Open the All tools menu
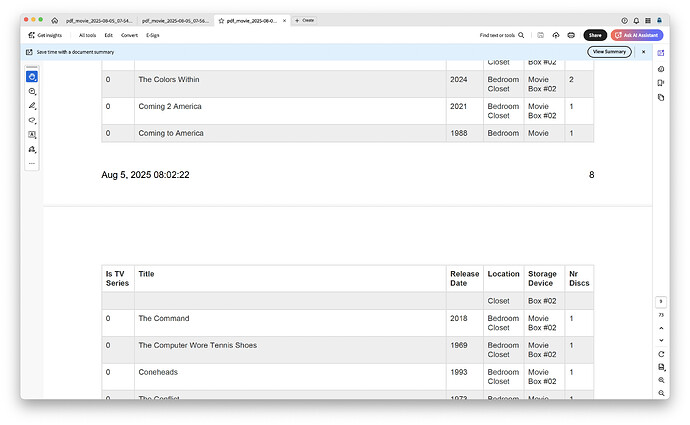690x425 pixels. tap(87, 35)
